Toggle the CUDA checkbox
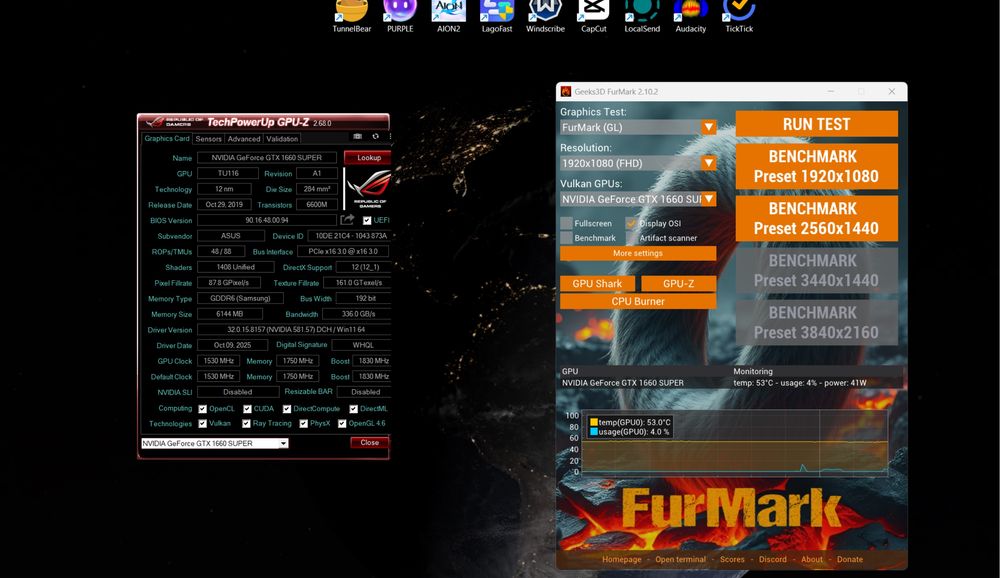Screen dimensions: 1000x578 click(x=247, y=409)
